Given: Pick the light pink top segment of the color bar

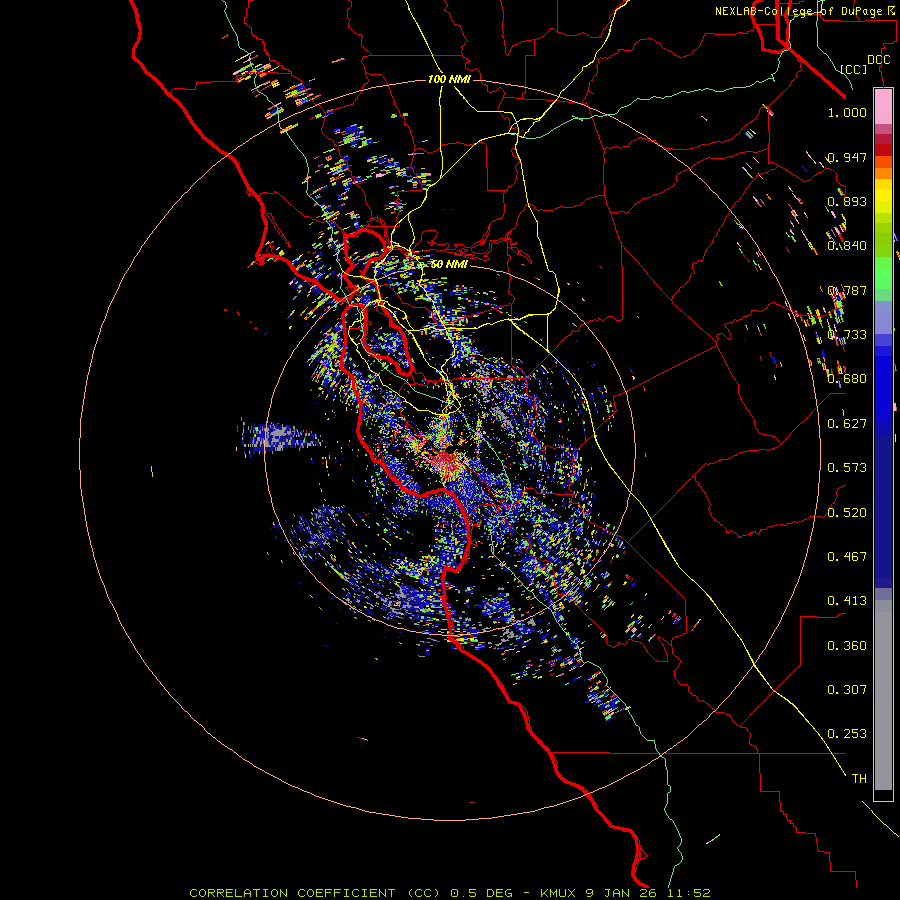Looking at the screenshot, I should pos(883,107).
